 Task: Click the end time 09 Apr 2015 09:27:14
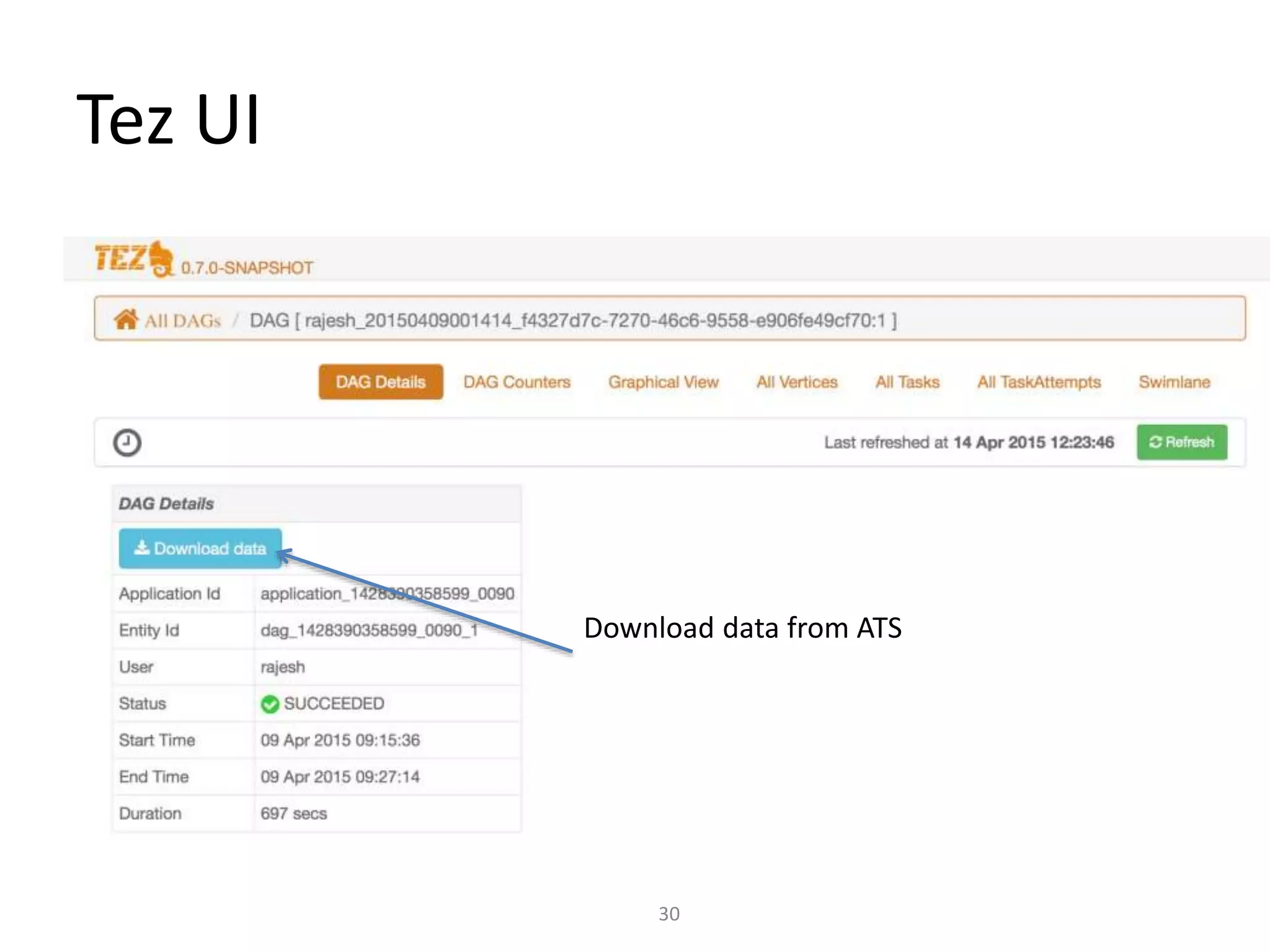[x=340, y=777]
